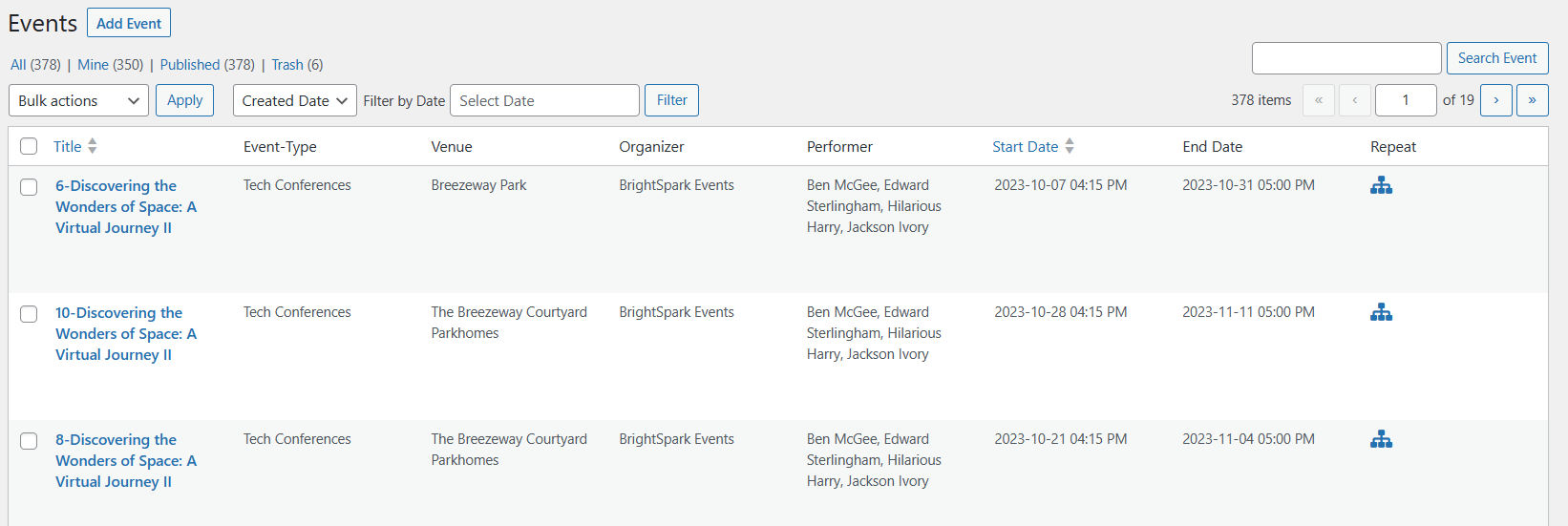The width and height of the screenshot is (1568, 526).
Task: Click repeat icon for 10-Discovering event
Action: pyautogui.click(x=1381, y=313)
